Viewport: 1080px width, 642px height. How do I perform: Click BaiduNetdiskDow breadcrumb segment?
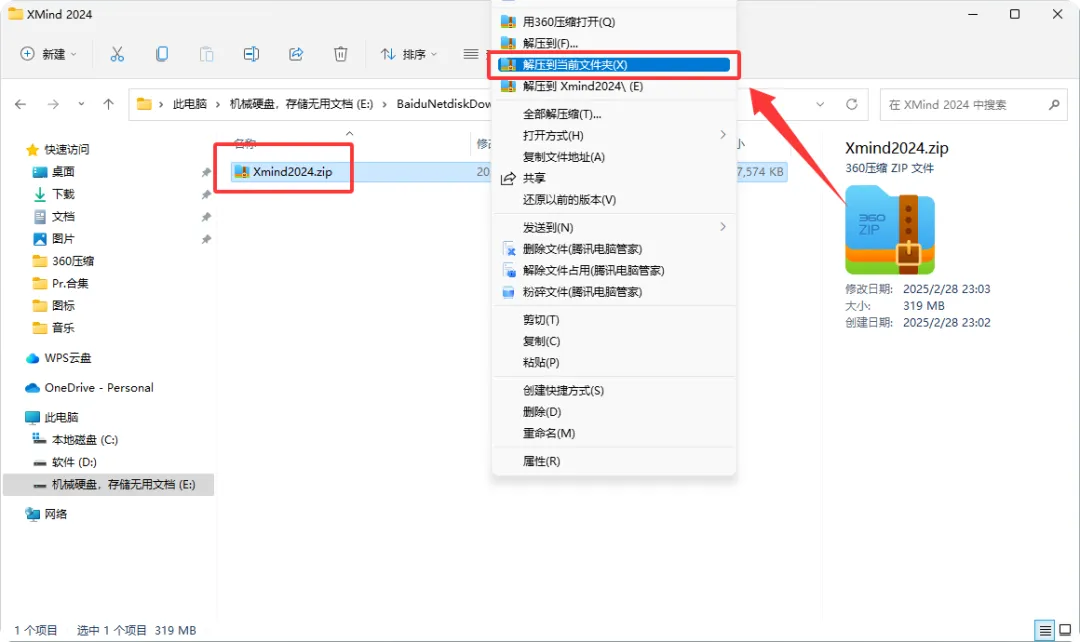coord(444,104)
